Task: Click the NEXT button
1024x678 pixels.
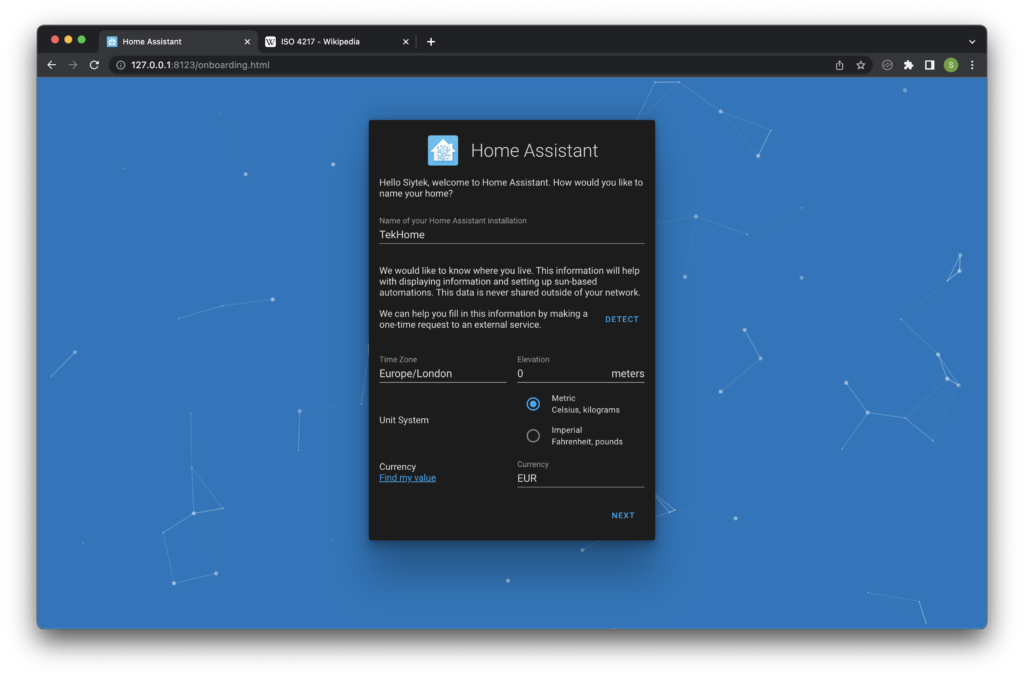Action: click(x=622, y=515)
